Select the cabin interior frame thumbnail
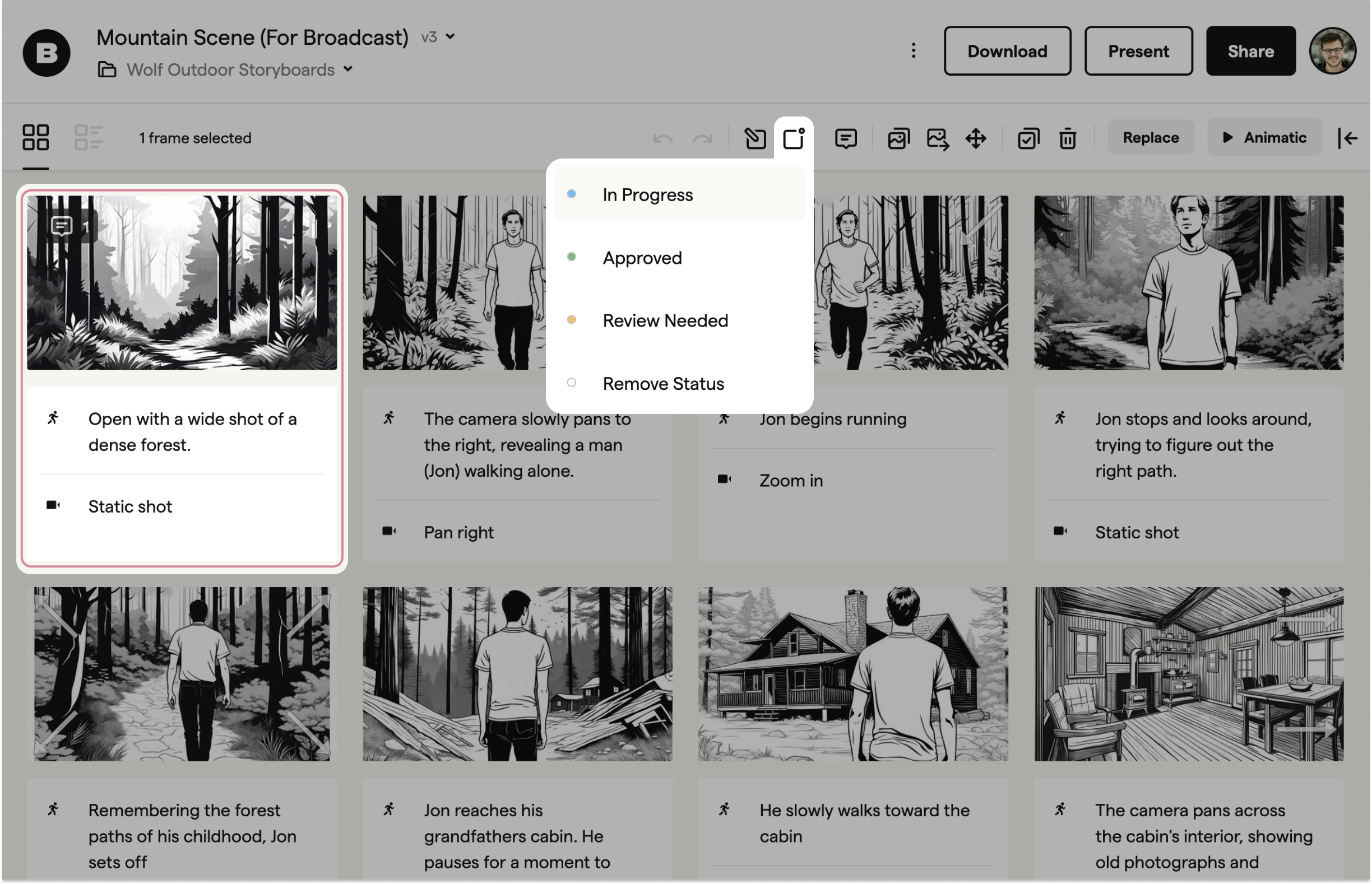Image resolution: width=1372 pixels, height=884 pixels. coord(1188,674)
